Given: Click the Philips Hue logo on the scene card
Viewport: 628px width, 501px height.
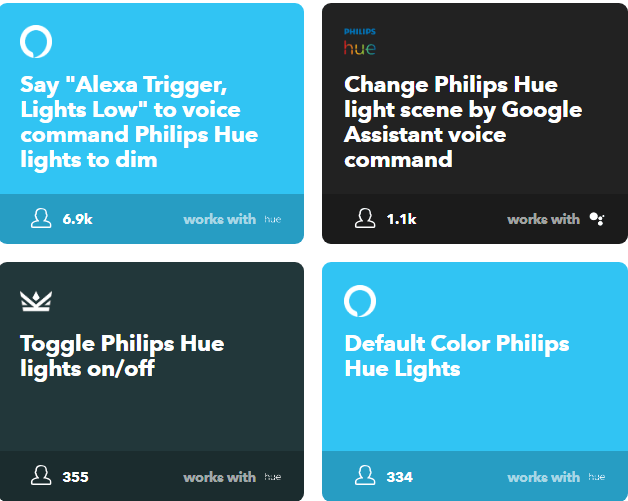Looking at the screenshot, I should coord(360,43).
